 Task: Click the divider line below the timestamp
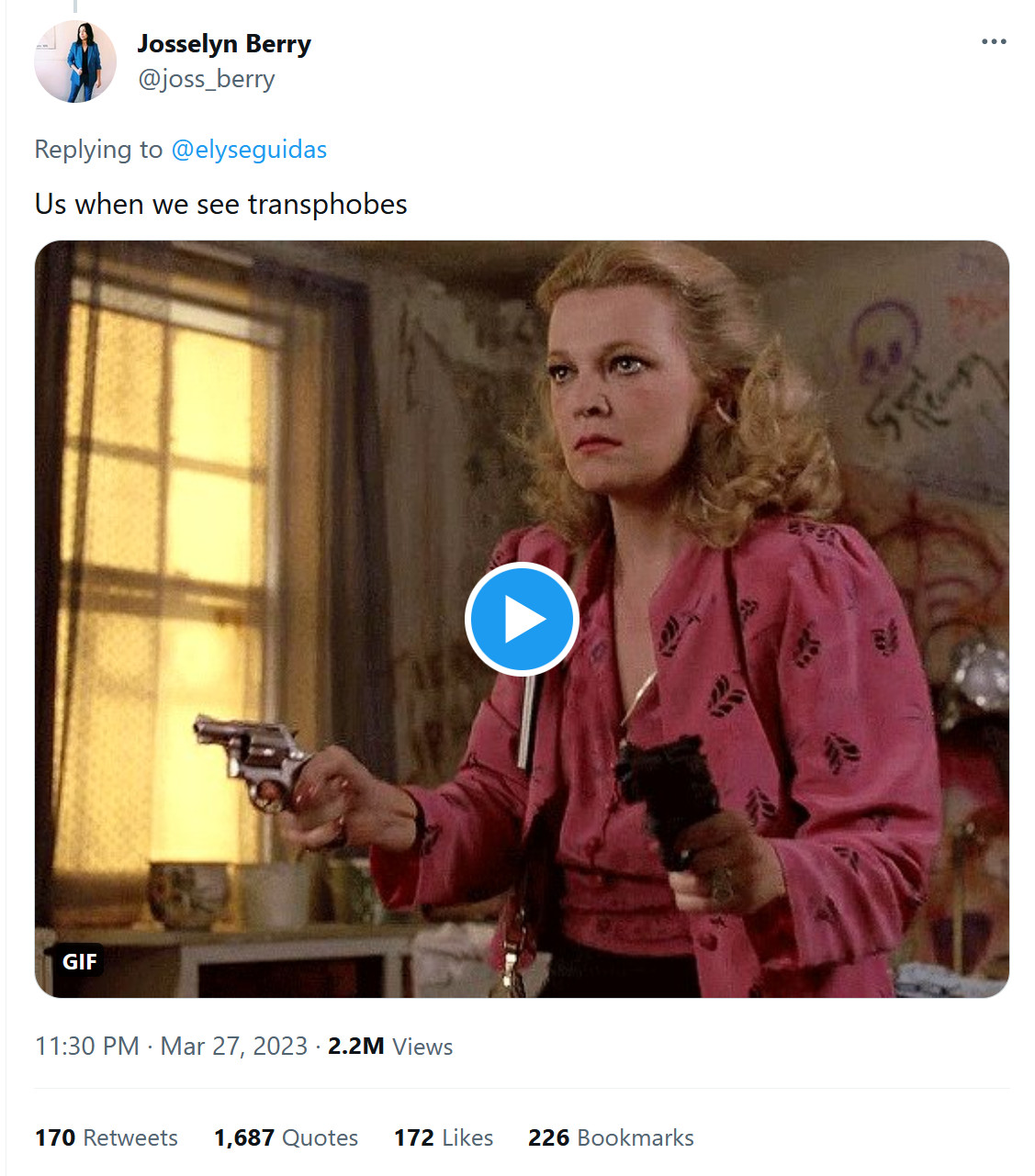522,1089
